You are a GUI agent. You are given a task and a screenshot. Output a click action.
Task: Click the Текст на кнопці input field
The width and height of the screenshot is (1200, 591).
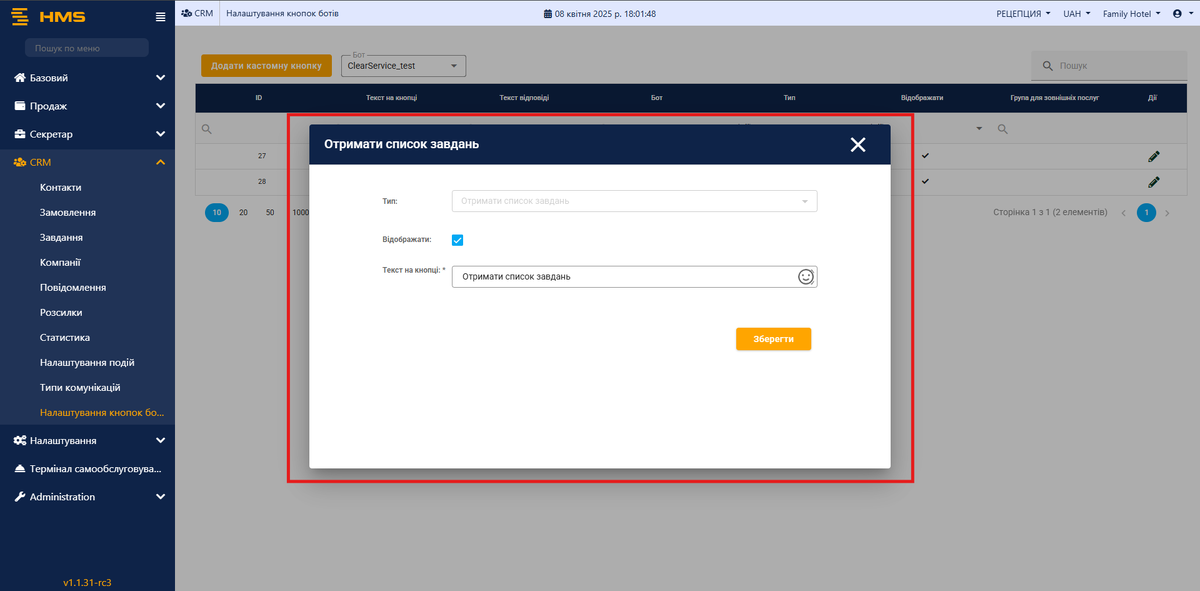coord(622,277)
